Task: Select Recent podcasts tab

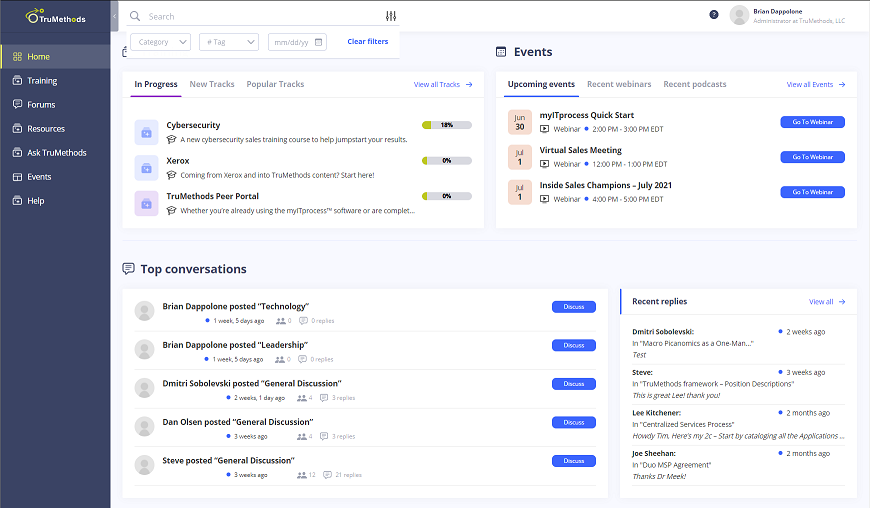Action: tap(695, 84)
